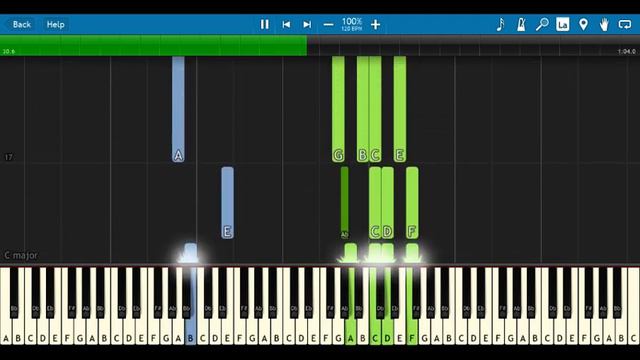The height and width of the screenshot is (360, 640).
Task: Add a bookmark with the pin icon
Action: point(584,24)
